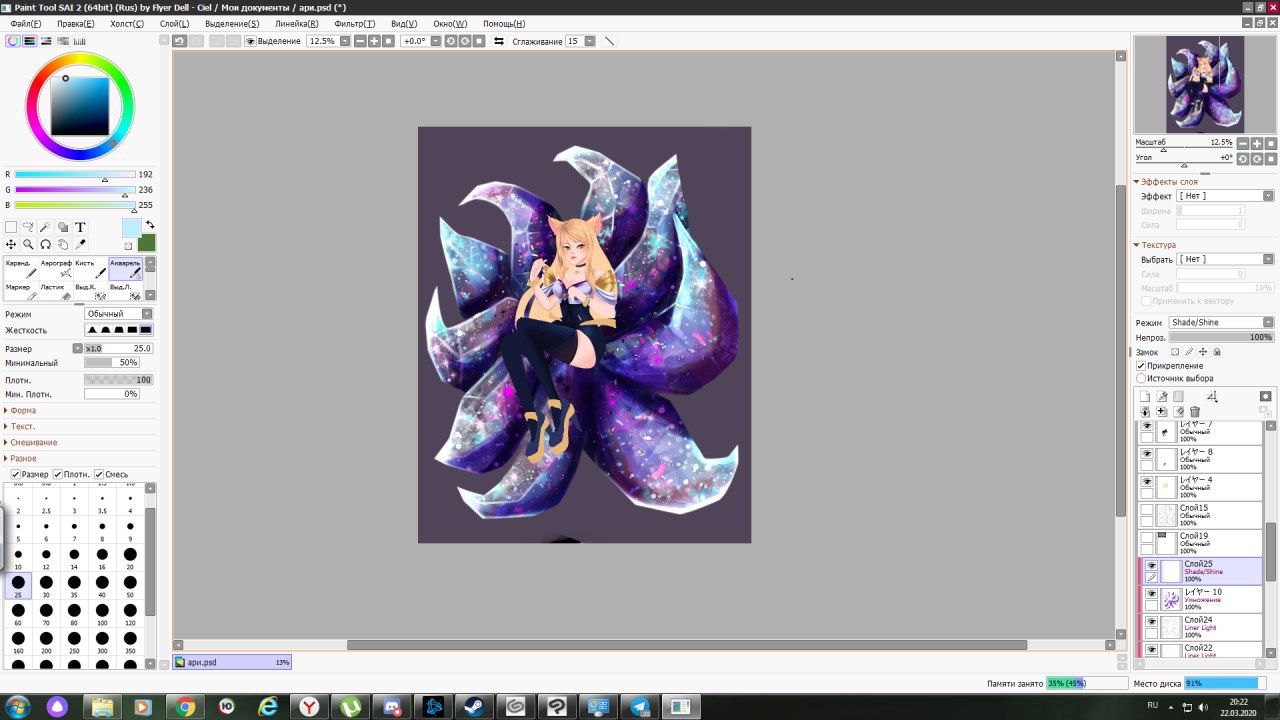Swap foreground and background colors
This screenshot has height=720, width=1280.
pos(150,225)
